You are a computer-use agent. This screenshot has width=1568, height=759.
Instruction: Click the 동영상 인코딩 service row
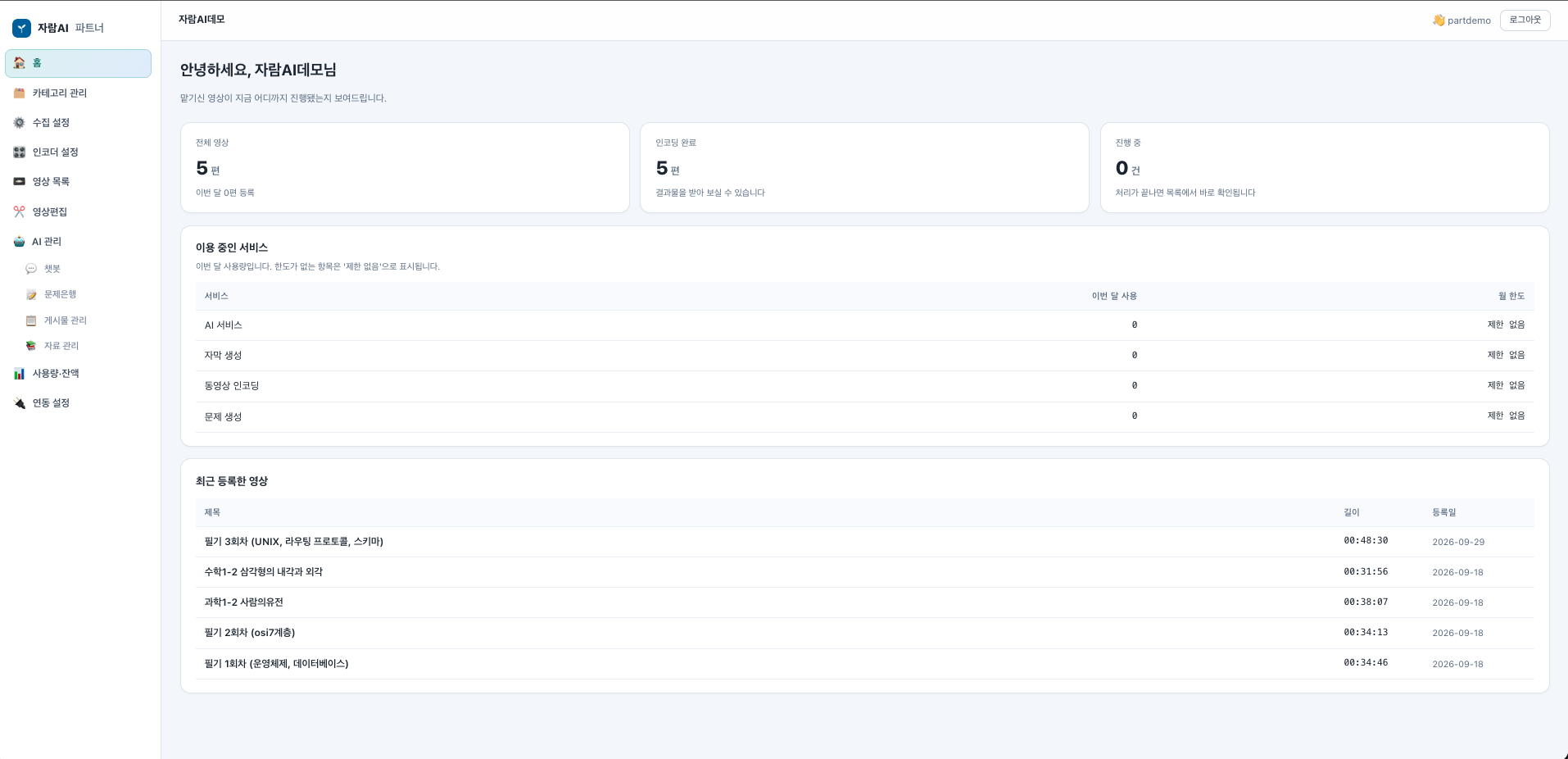click(x=864, y=386)
